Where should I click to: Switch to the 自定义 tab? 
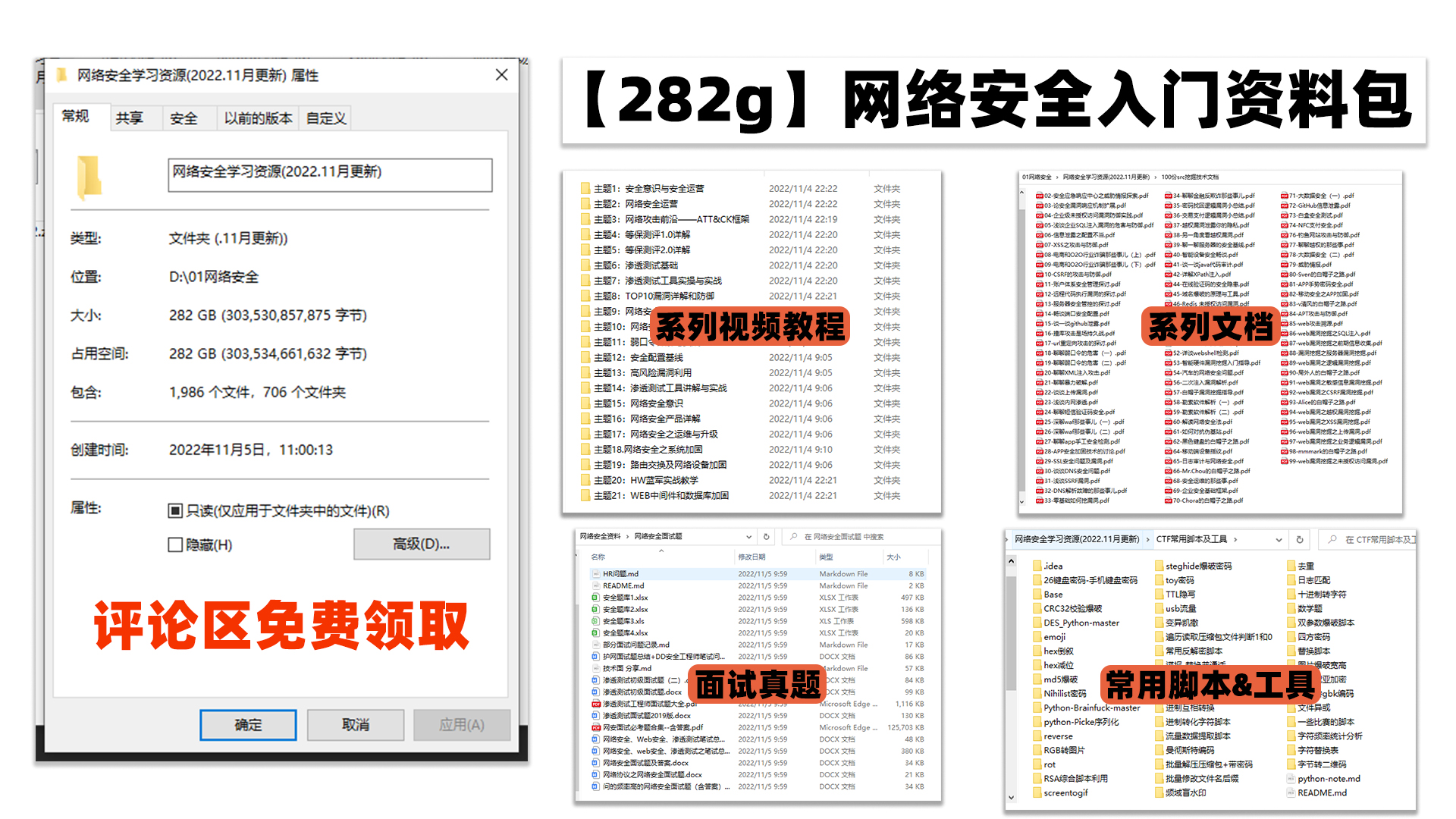coord(326,118)
